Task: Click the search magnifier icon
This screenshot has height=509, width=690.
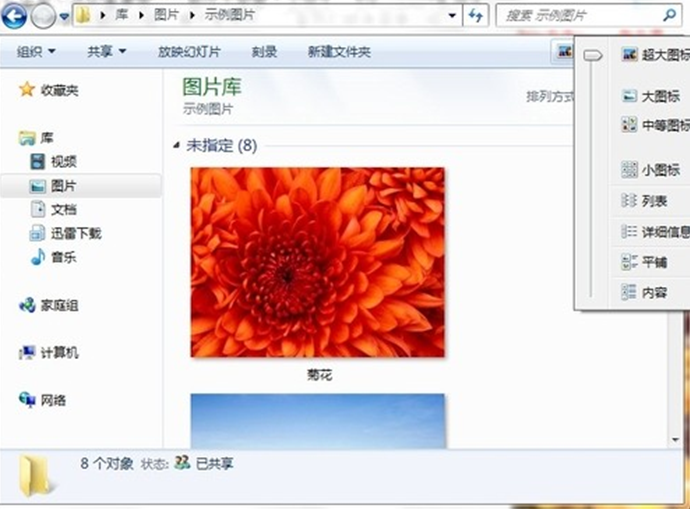Action: (669, 16)
